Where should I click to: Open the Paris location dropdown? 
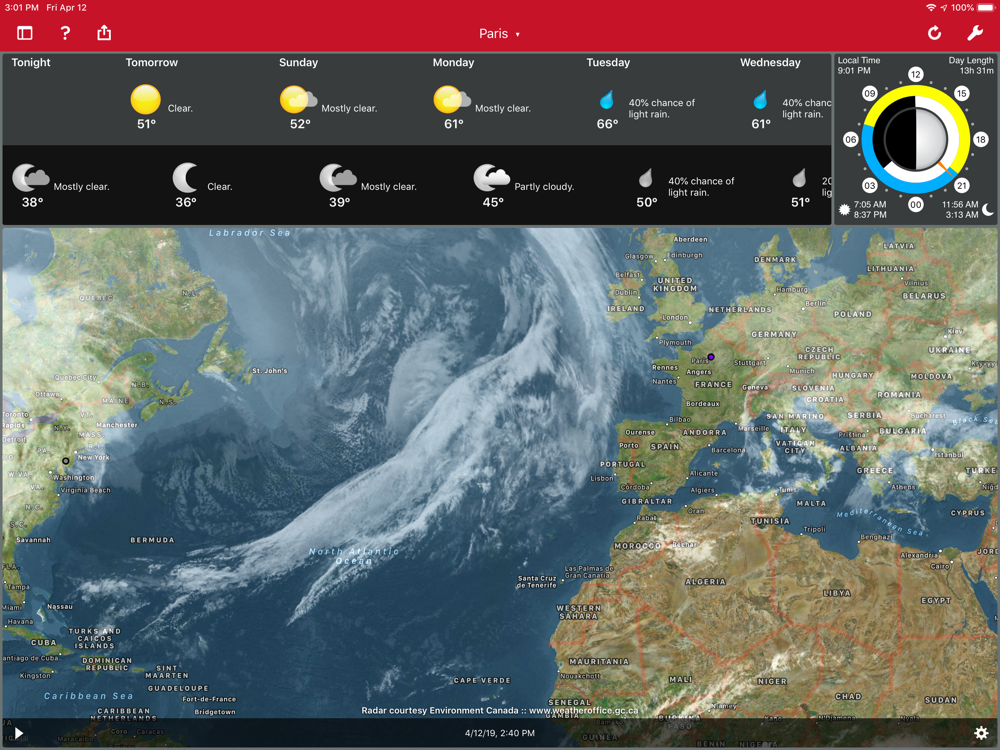coord(499,34)
